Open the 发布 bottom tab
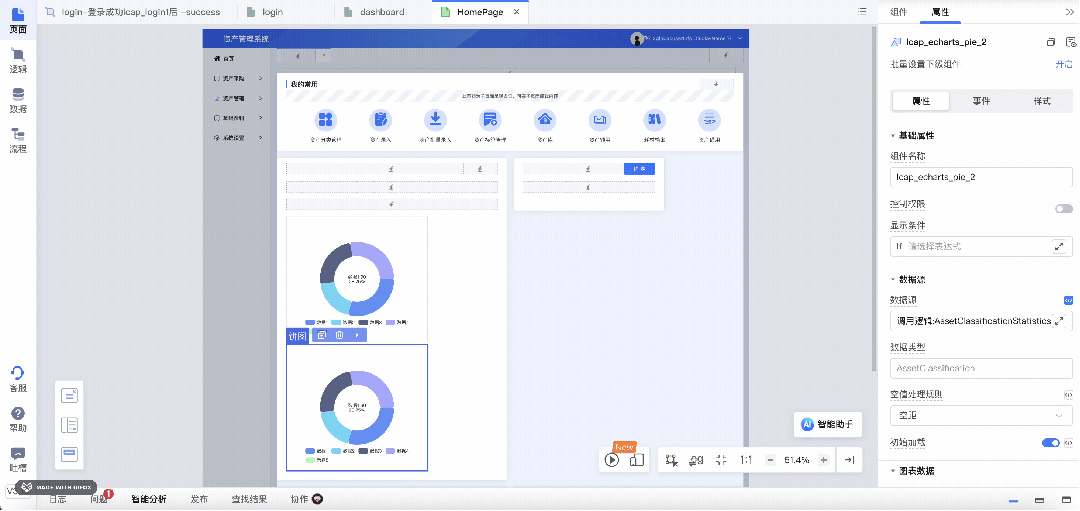The width and height of the screenshot is (1080, 511). point(199,499)
